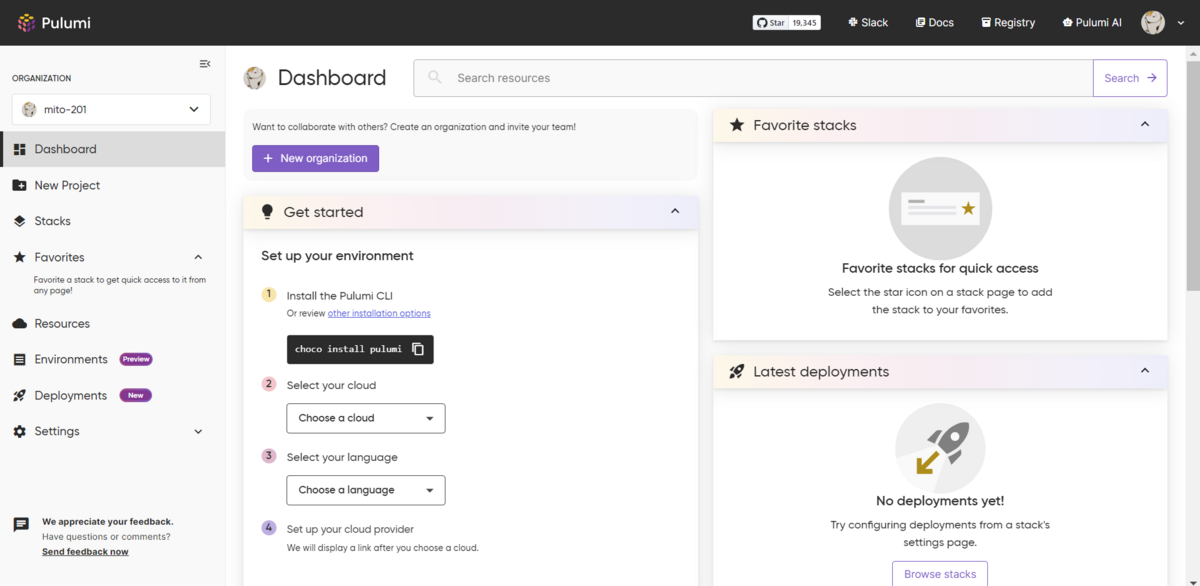Viewport: 1200px width, 586px height.
Task: Expand the Settings sidebar chevron
Action: (x=198, y=432)
